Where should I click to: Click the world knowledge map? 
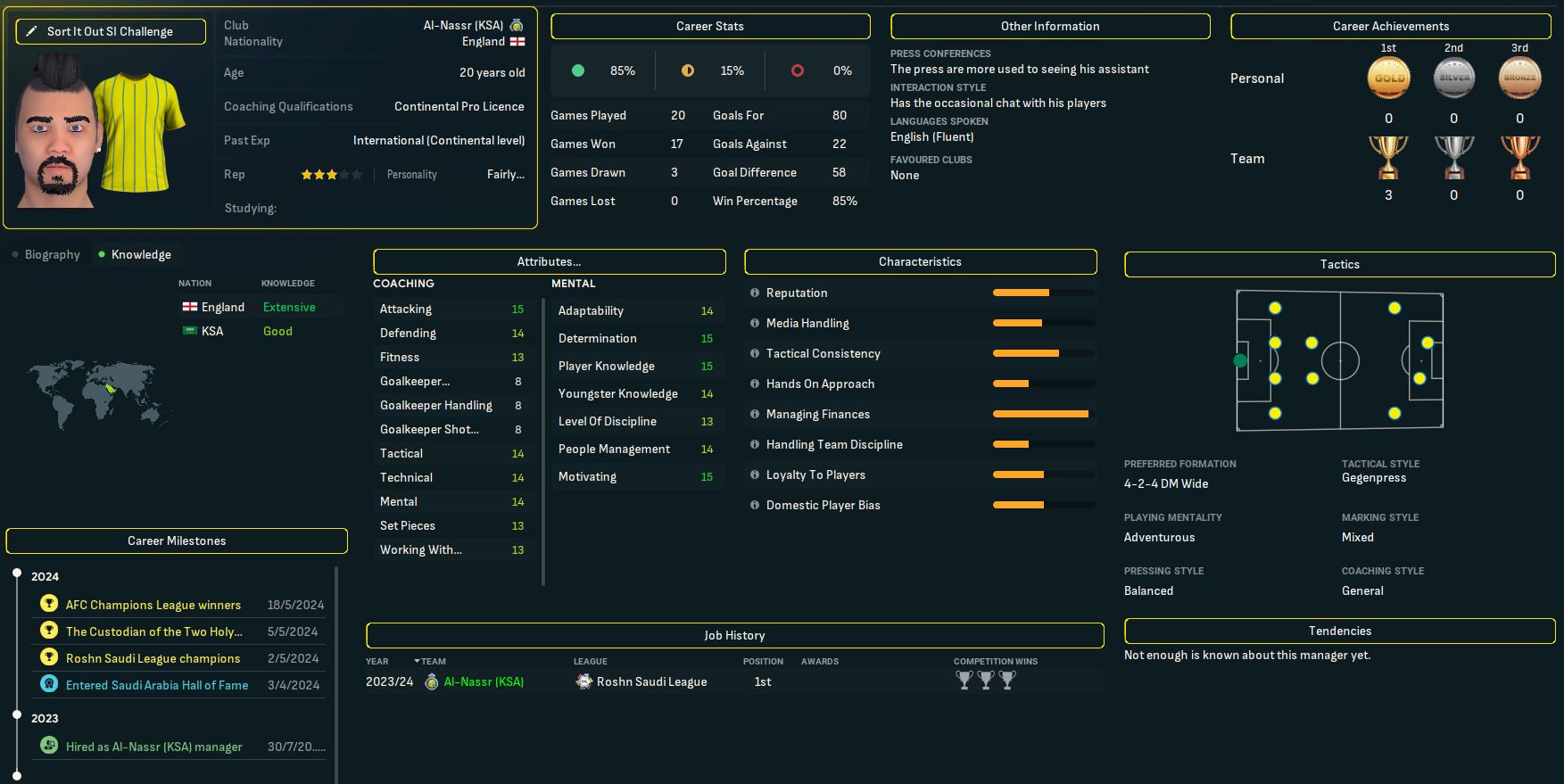pyautogui.click(x=96, y=394)
